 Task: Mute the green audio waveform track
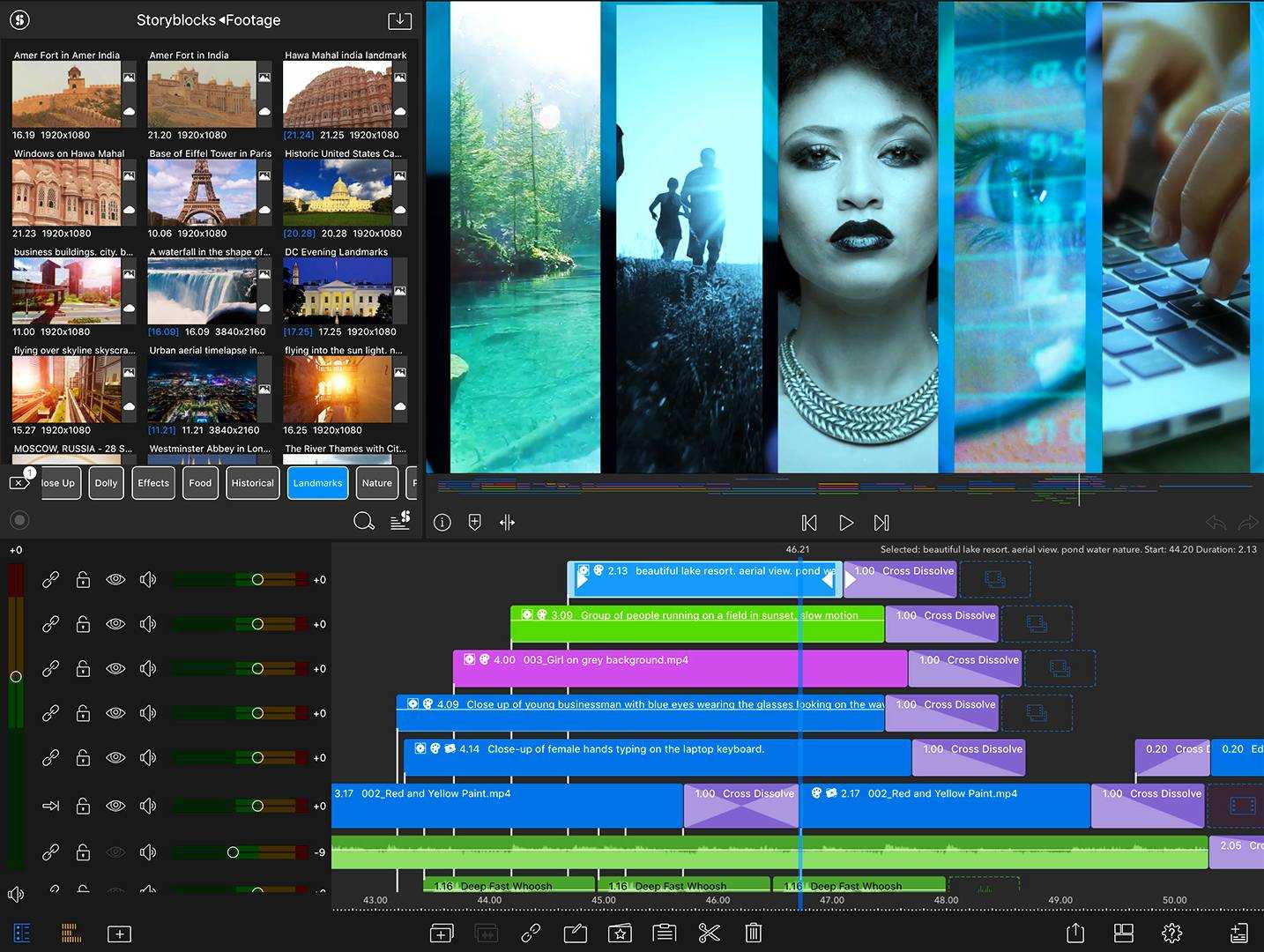[x=148, y=852]
